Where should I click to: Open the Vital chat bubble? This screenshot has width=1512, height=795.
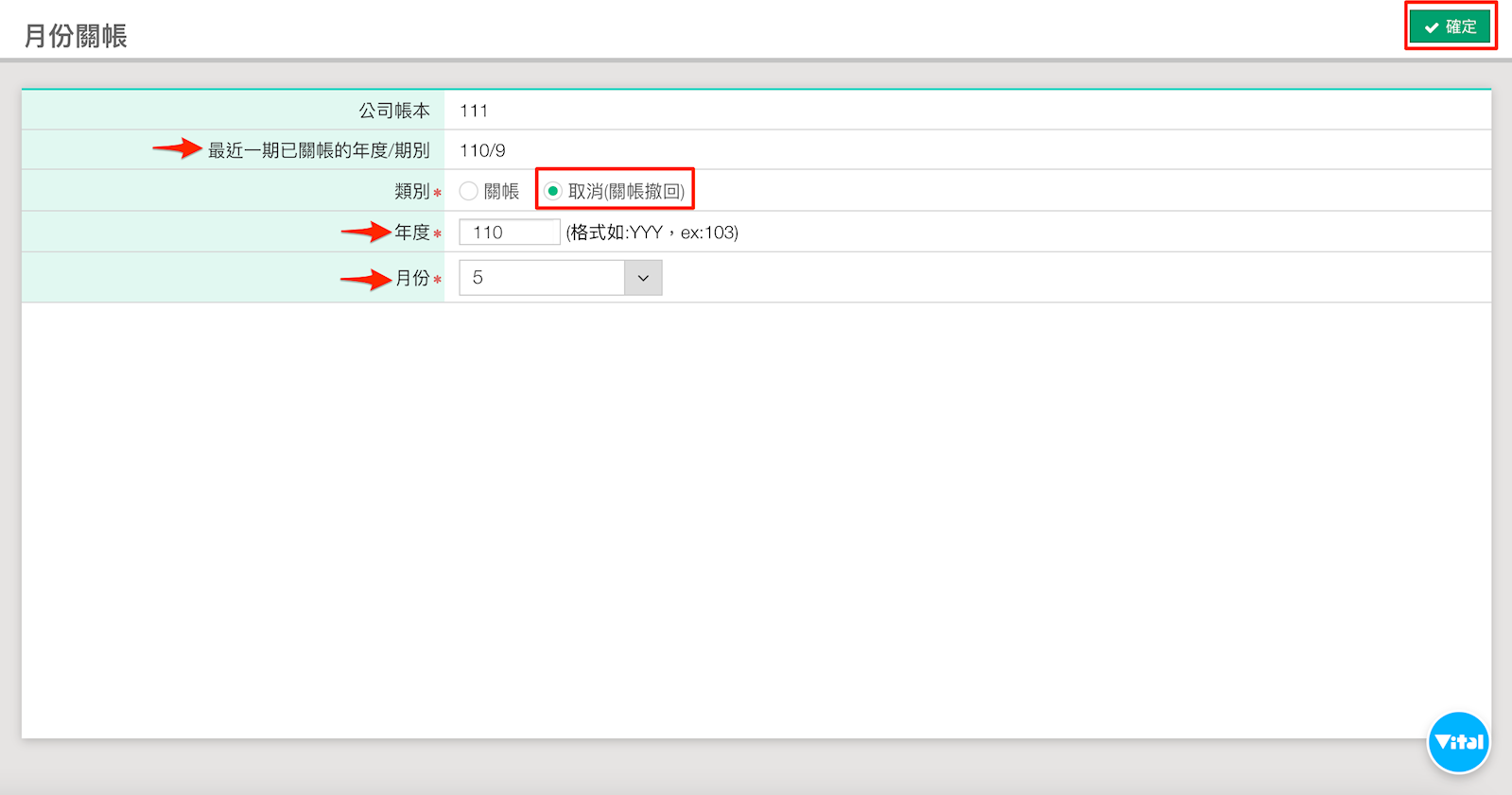pos(1457,742)
